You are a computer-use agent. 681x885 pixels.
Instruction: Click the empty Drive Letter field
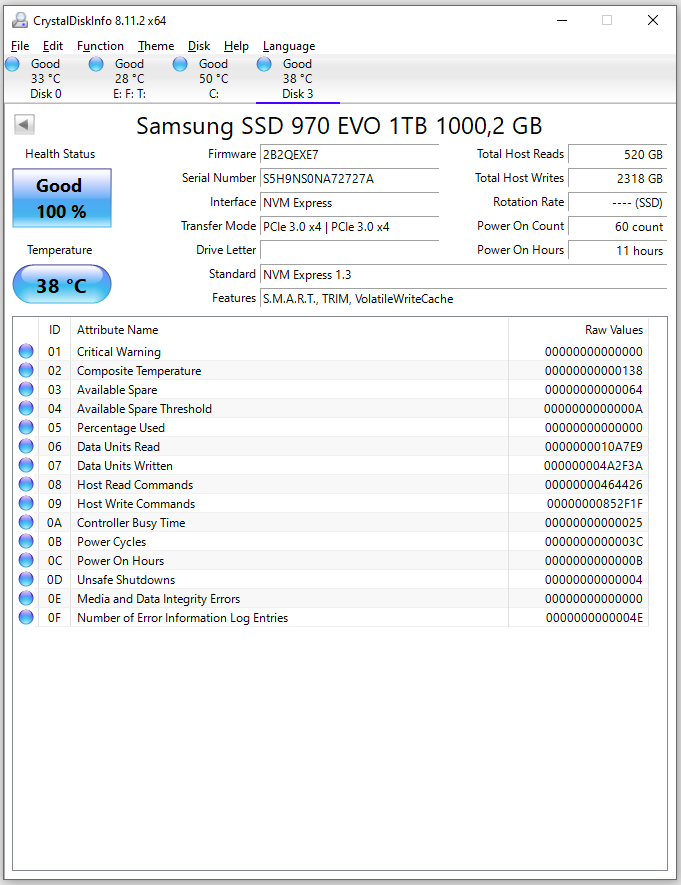(x=349, y=251)
